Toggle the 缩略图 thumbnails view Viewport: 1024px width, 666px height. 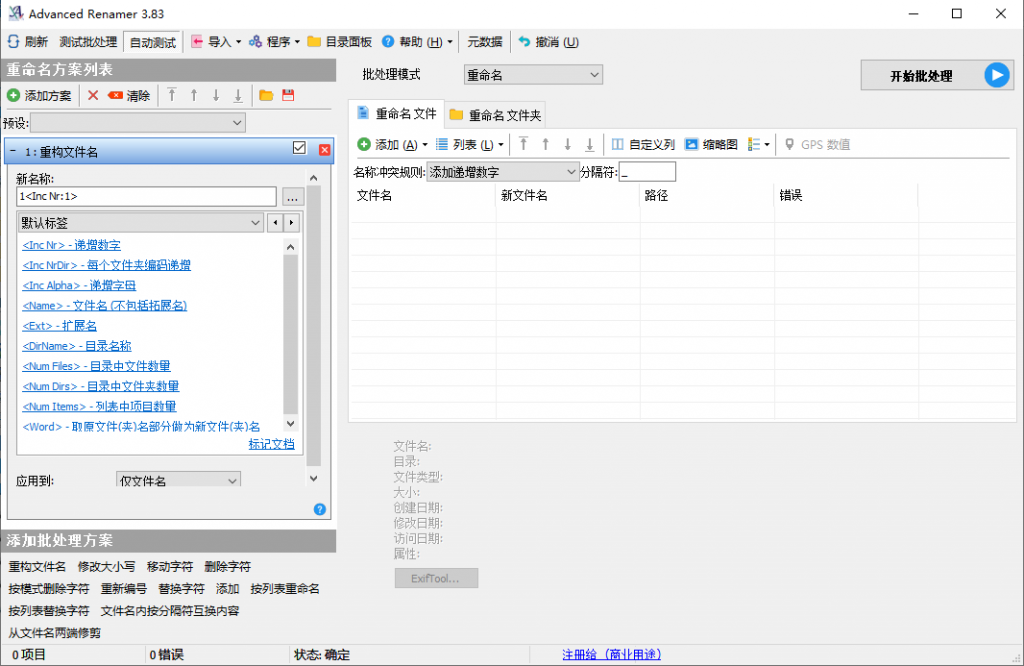pyautogui.click(x=711, y=144)
